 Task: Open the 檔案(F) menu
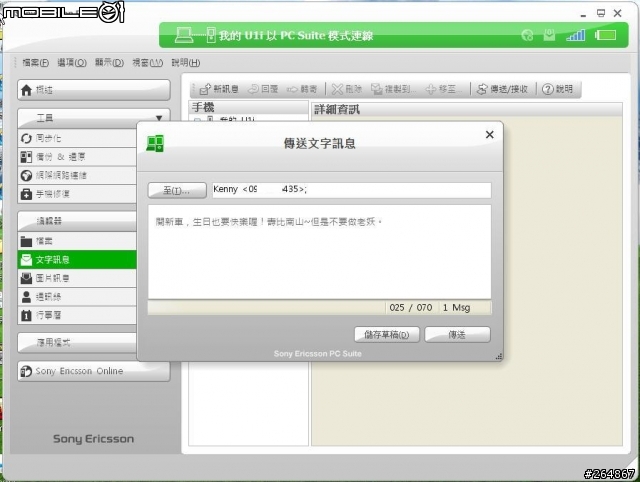point(36,62)
